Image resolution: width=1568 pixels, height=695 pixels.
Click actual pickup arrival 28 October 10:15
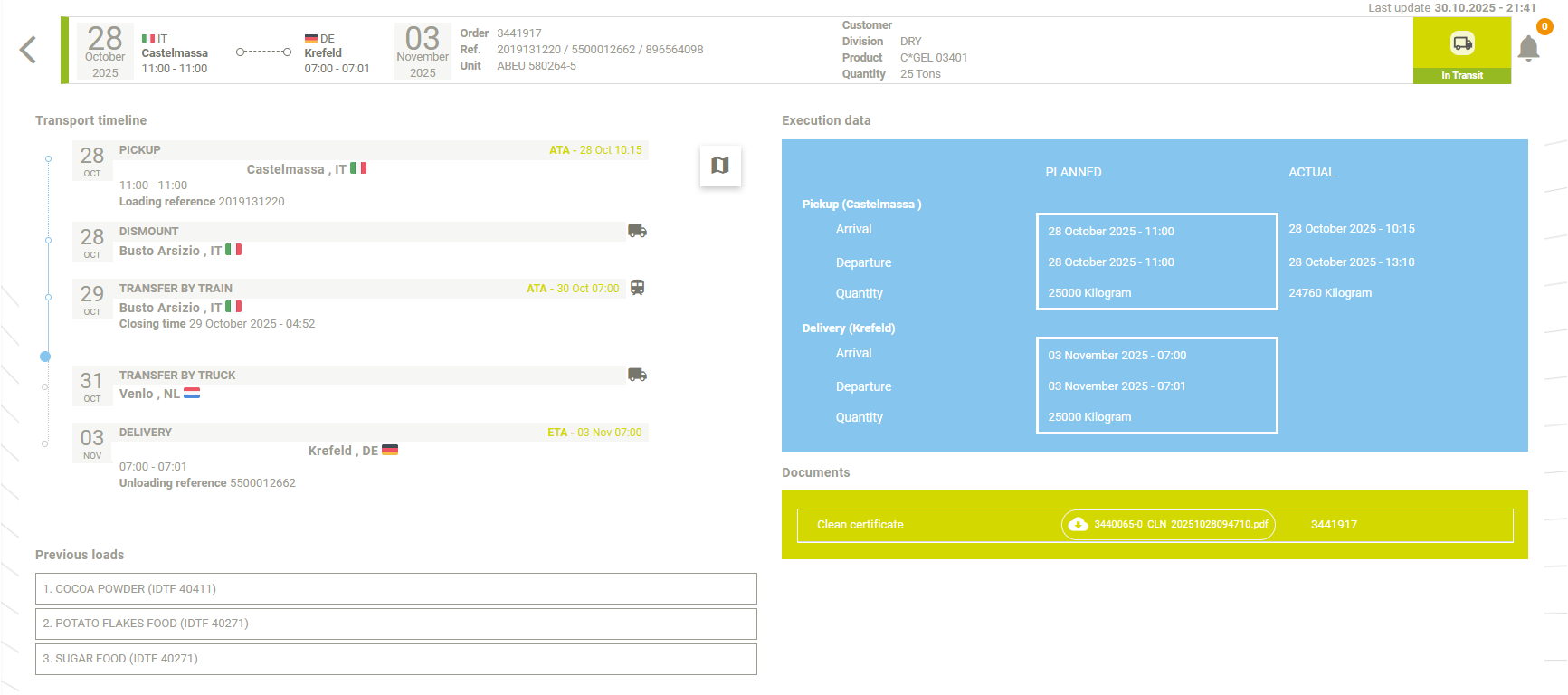click(1352, 229)
